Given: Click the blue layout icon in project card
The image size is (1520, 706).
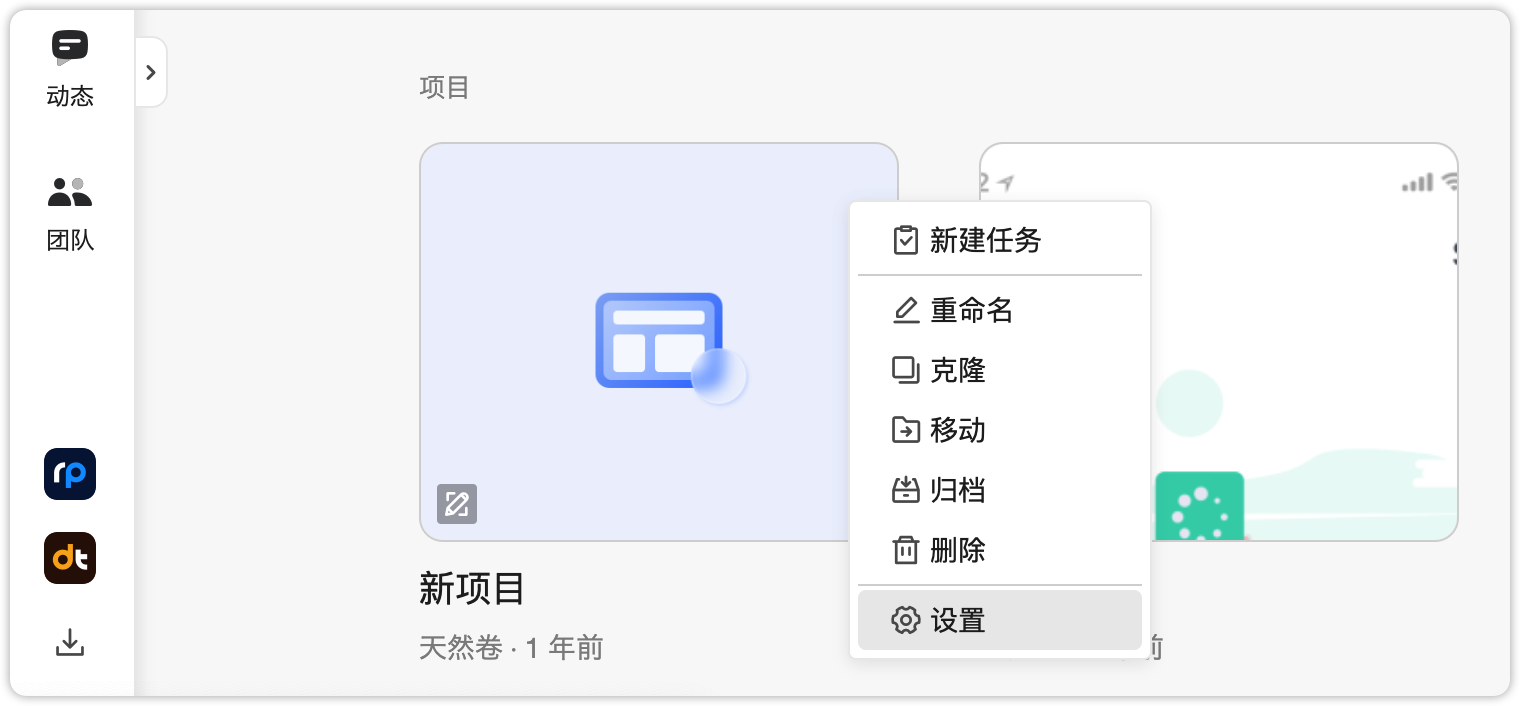Looking at the screenshot, I should point(660,342).
